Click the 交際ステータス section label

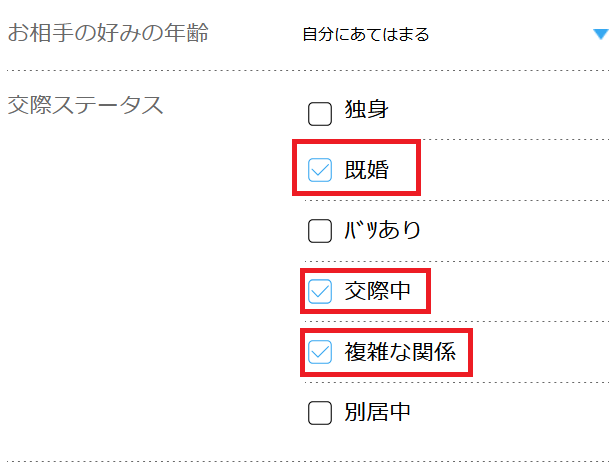click(85, 104)
